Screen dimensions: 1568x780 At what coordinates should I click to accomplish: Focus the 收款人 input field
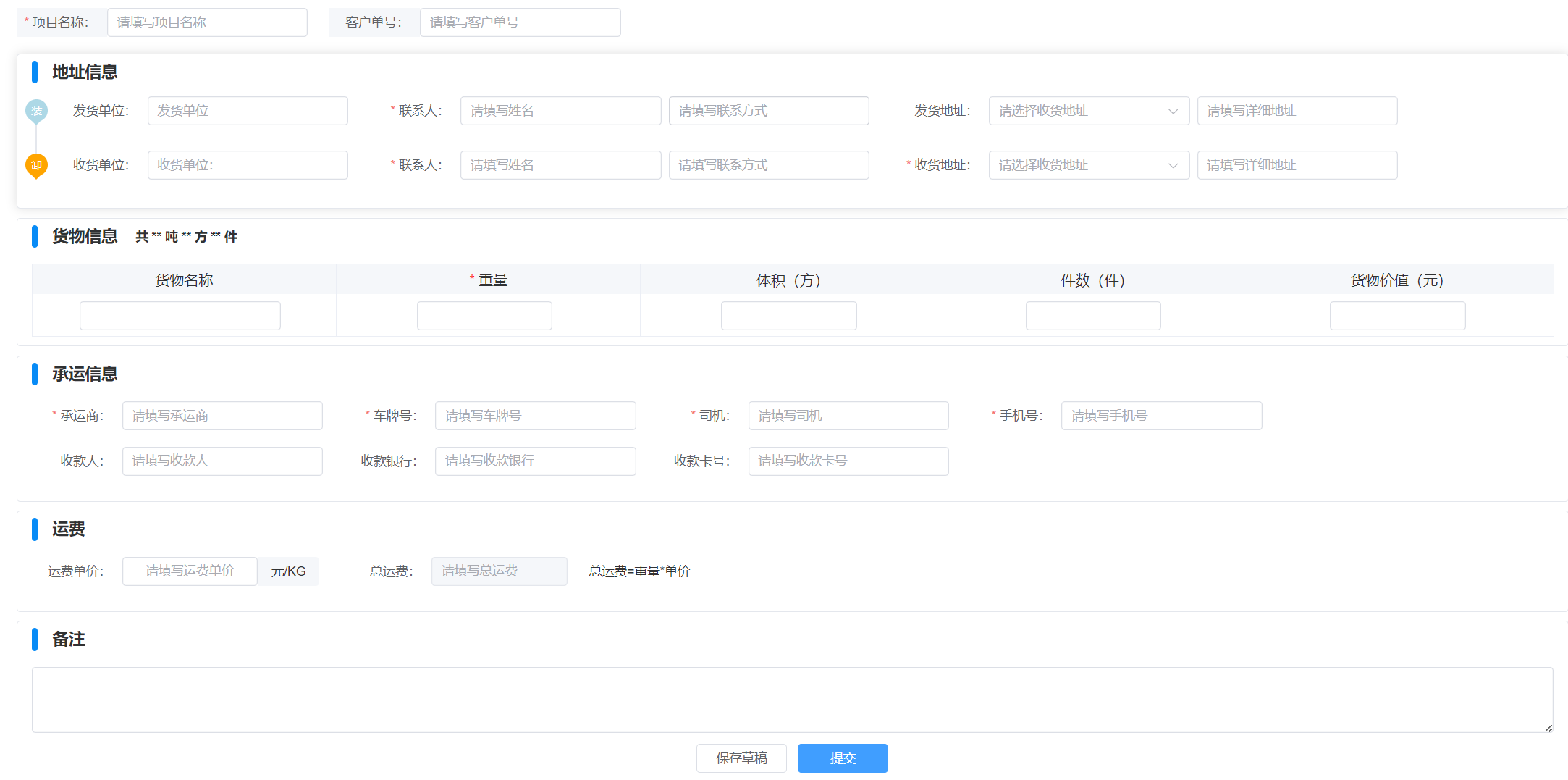pos(222,461)
